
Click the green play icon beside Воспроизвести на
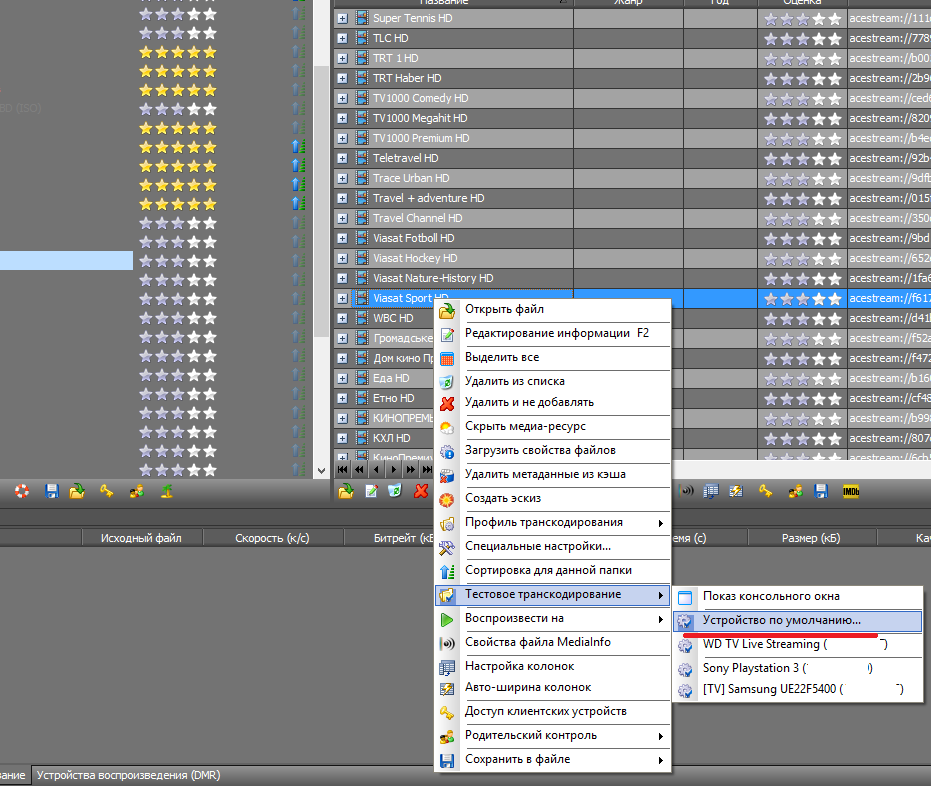(x=448, y=619)
